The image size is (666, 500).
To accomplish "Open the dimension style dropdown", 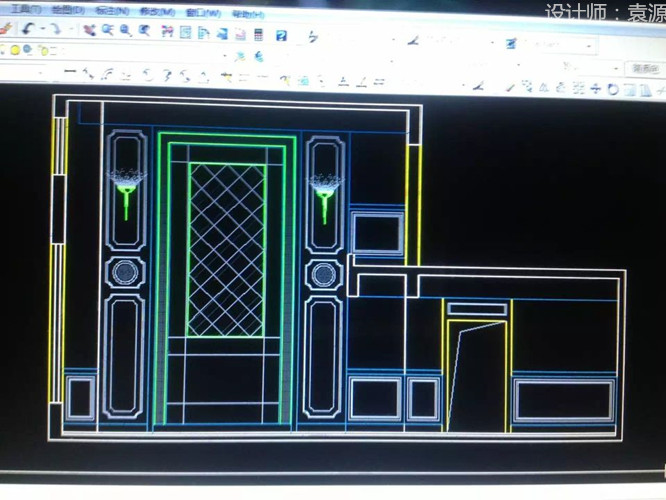I will (590, 46).
